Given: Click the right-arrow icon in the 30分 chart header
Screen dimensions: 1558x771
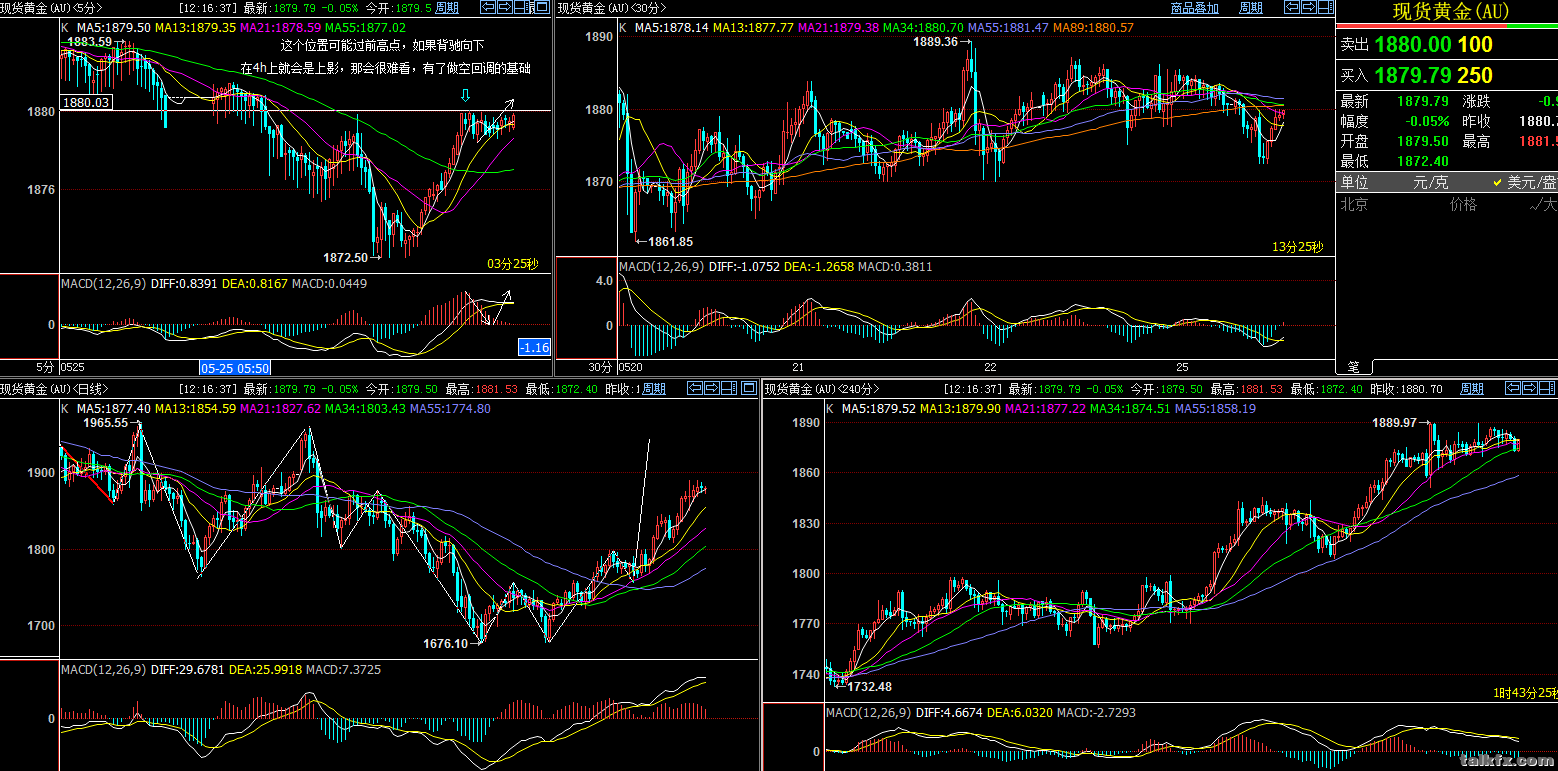Looking at the screenshot, I should tap(1309, 7).
